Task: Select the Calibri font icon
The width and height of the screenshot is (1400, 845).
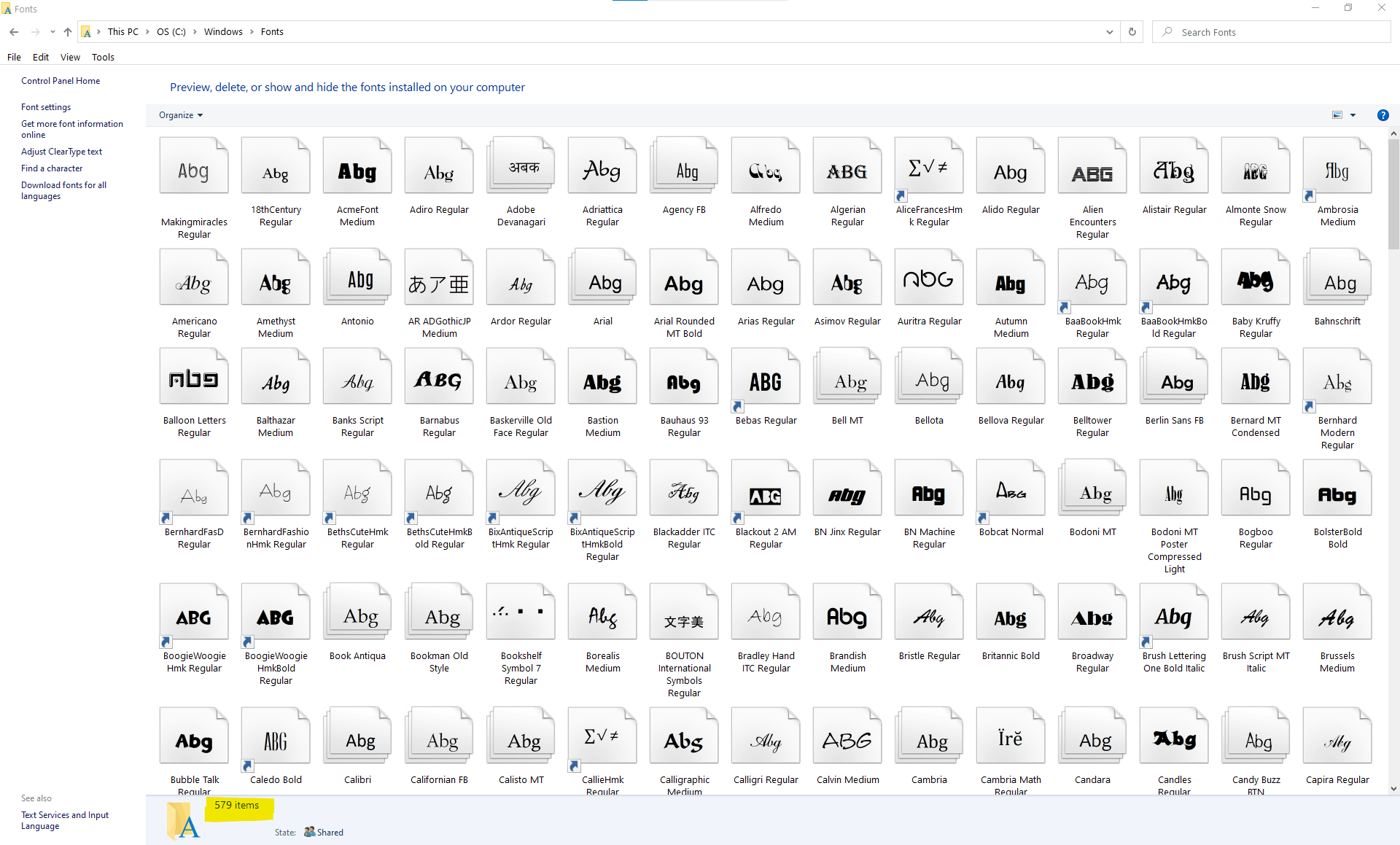Action: tap(357, 739)
